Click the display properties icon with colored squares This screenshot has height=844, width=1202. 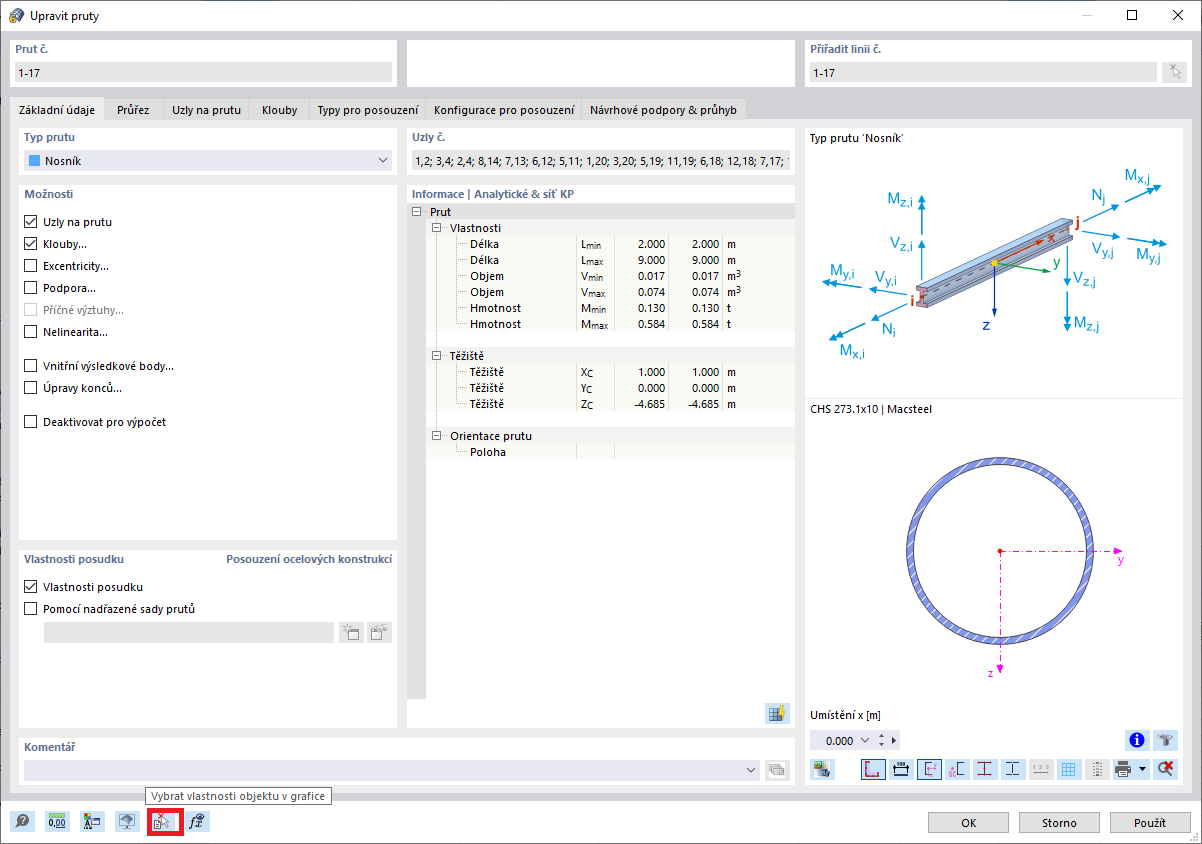click(92, 822)
